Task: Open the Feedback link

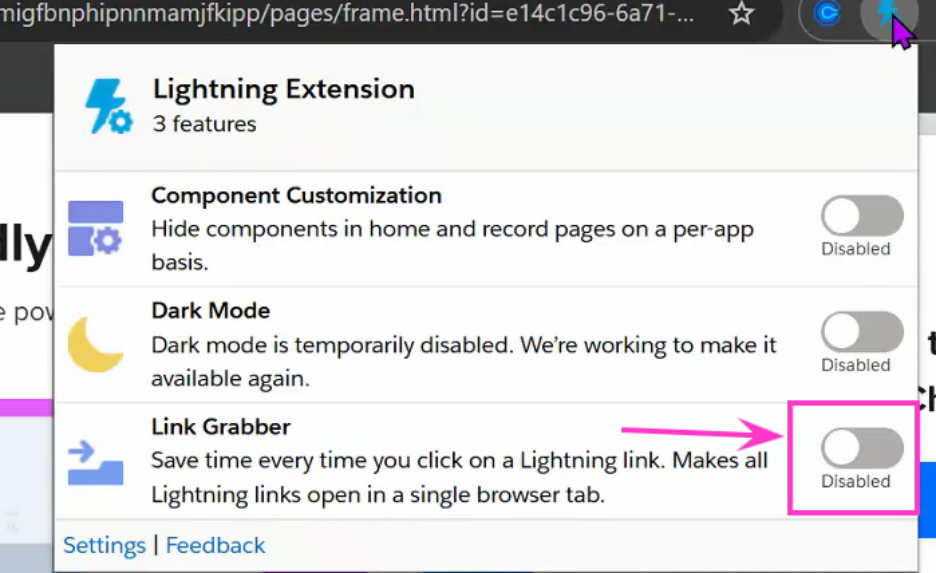Action: click(215, 546)
